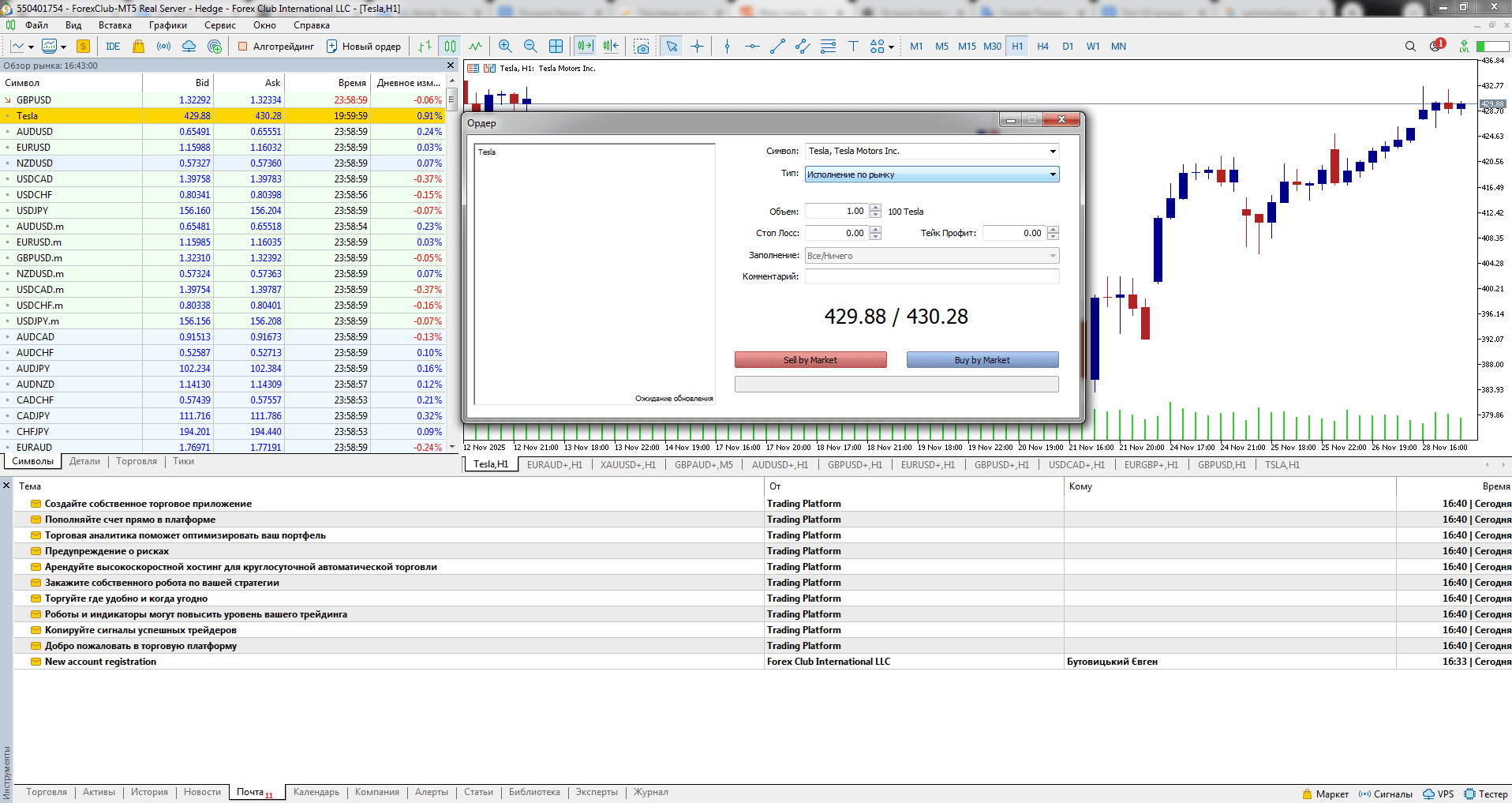Click the Buy by Market button
The image size is (1512, 803).
982,360
